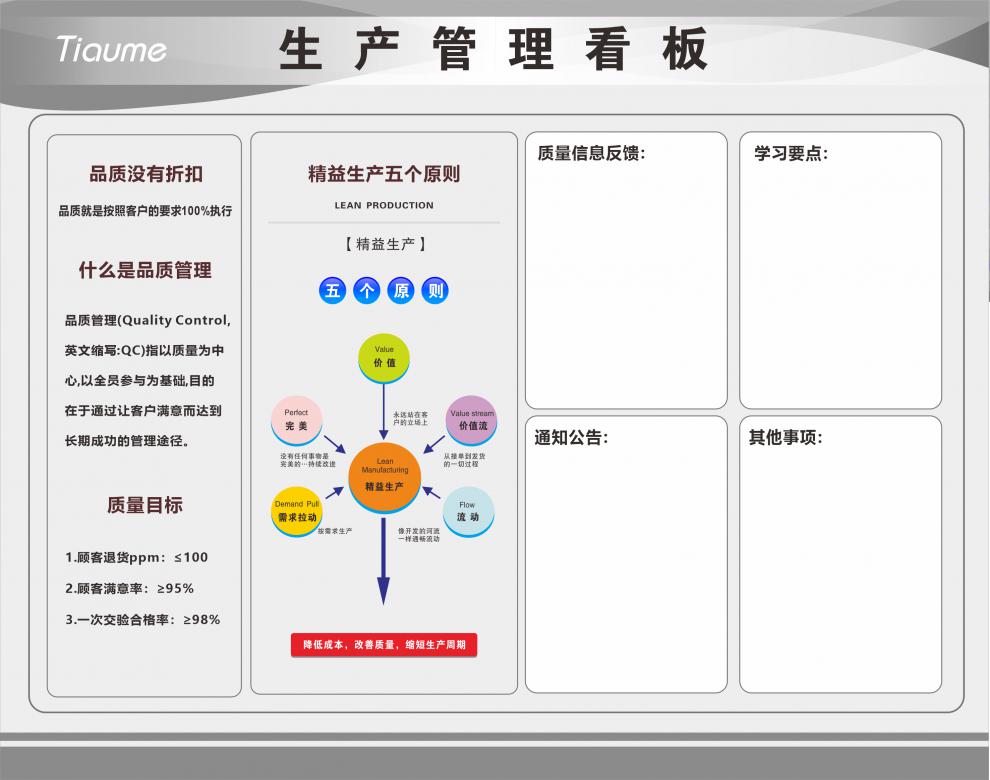Click the pink Perfect 完美 circle
Screen dimensions: 990x780
(x=296, y=419)
